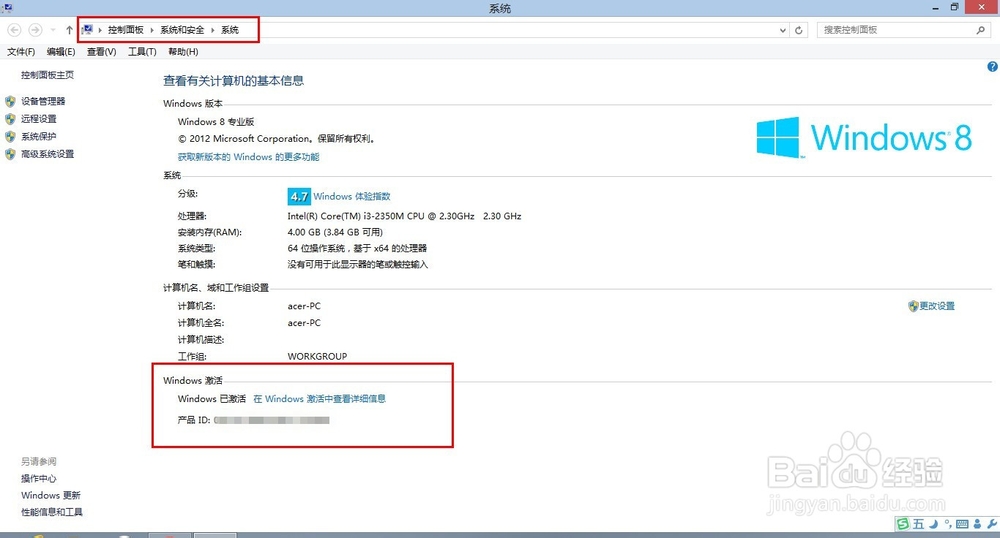Click the Windows 已激活 status text

coord(212,399)
